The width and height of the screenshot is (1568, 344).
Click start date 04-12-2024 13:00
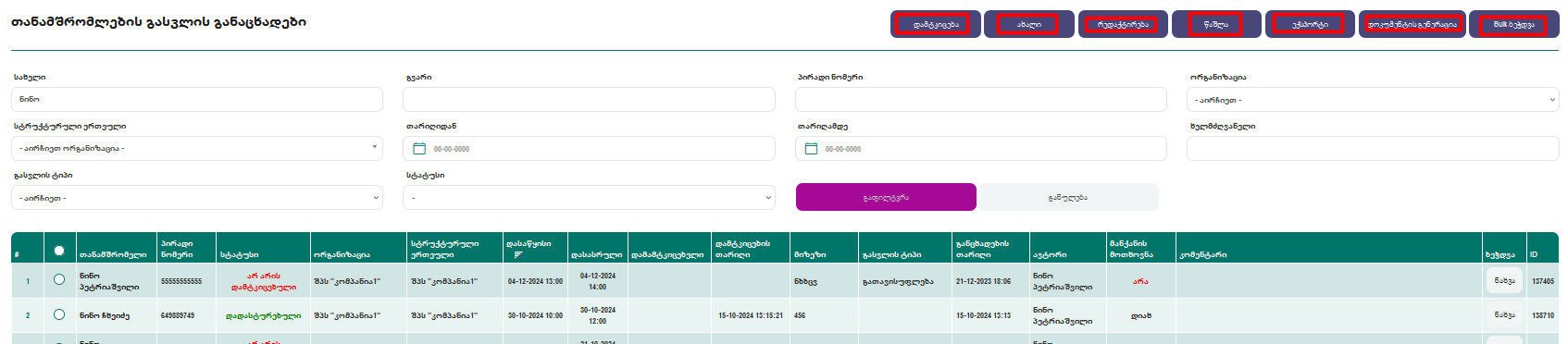tap(535, 281)
